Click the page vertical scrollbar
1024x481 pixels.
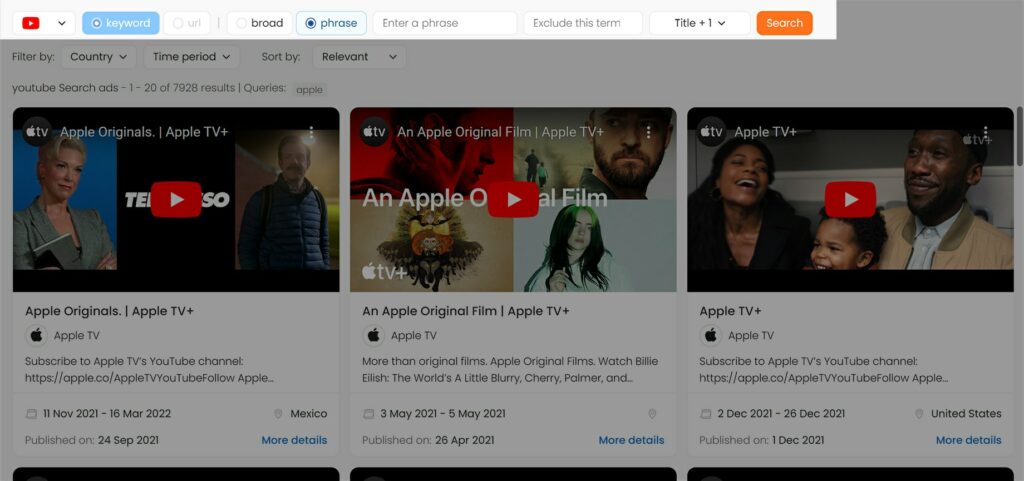(1019, 136)
